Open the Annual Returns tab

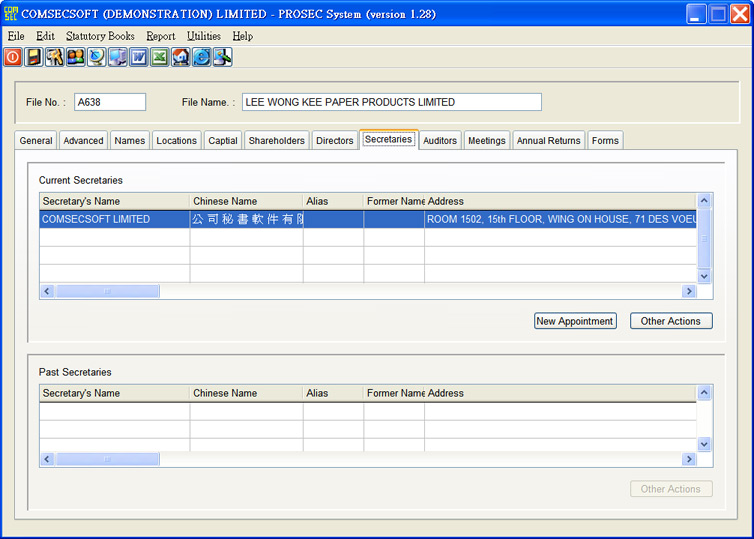coord(548,141)
